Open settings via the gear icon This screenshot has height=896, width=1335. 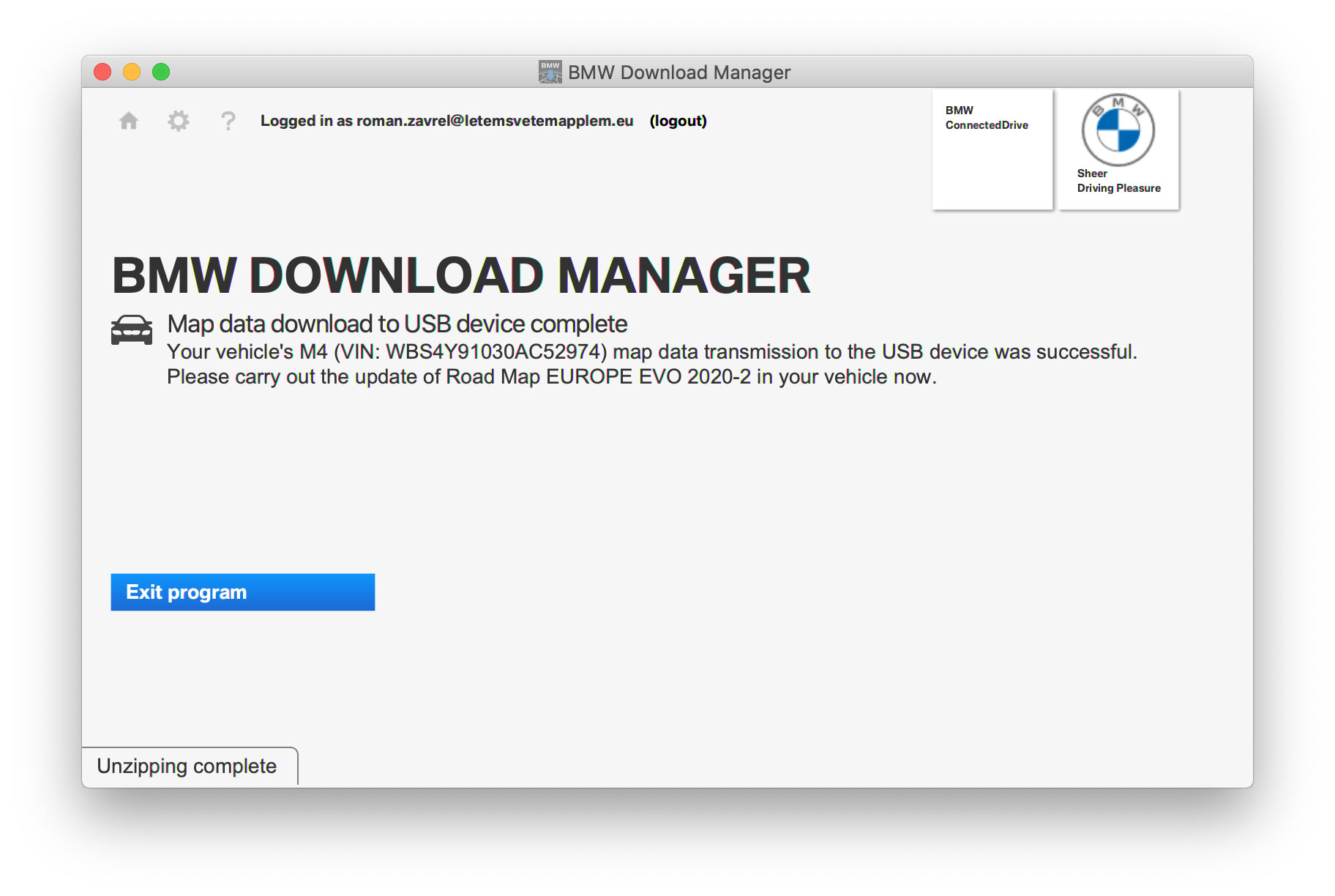tap(179, 121)
